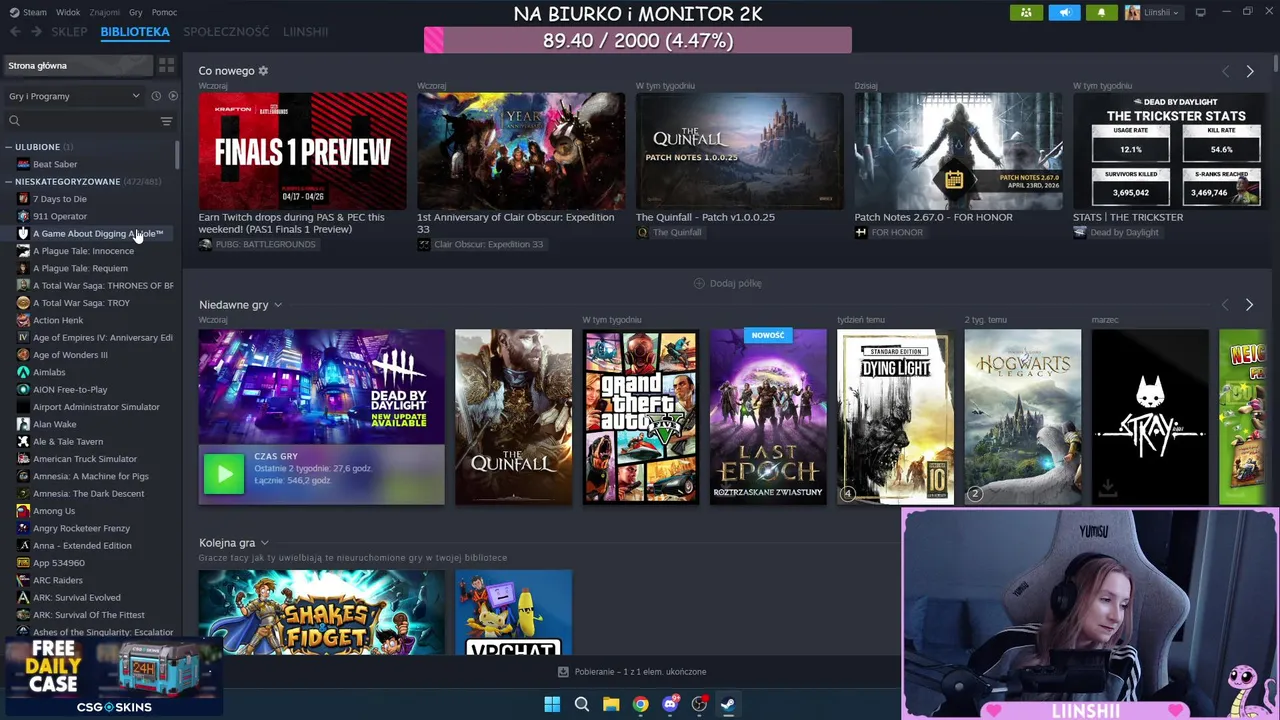Switch library to grid view icon
Image resolution: width=1280 pixels, height=720 pixels.
pyautogui.click(x=166, y=65)
